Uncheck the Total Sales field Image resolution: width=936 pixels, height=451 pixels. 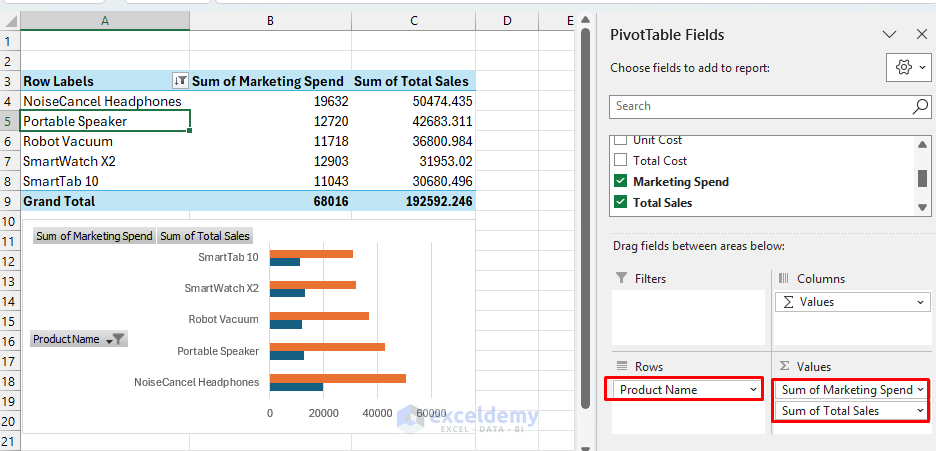621,202
